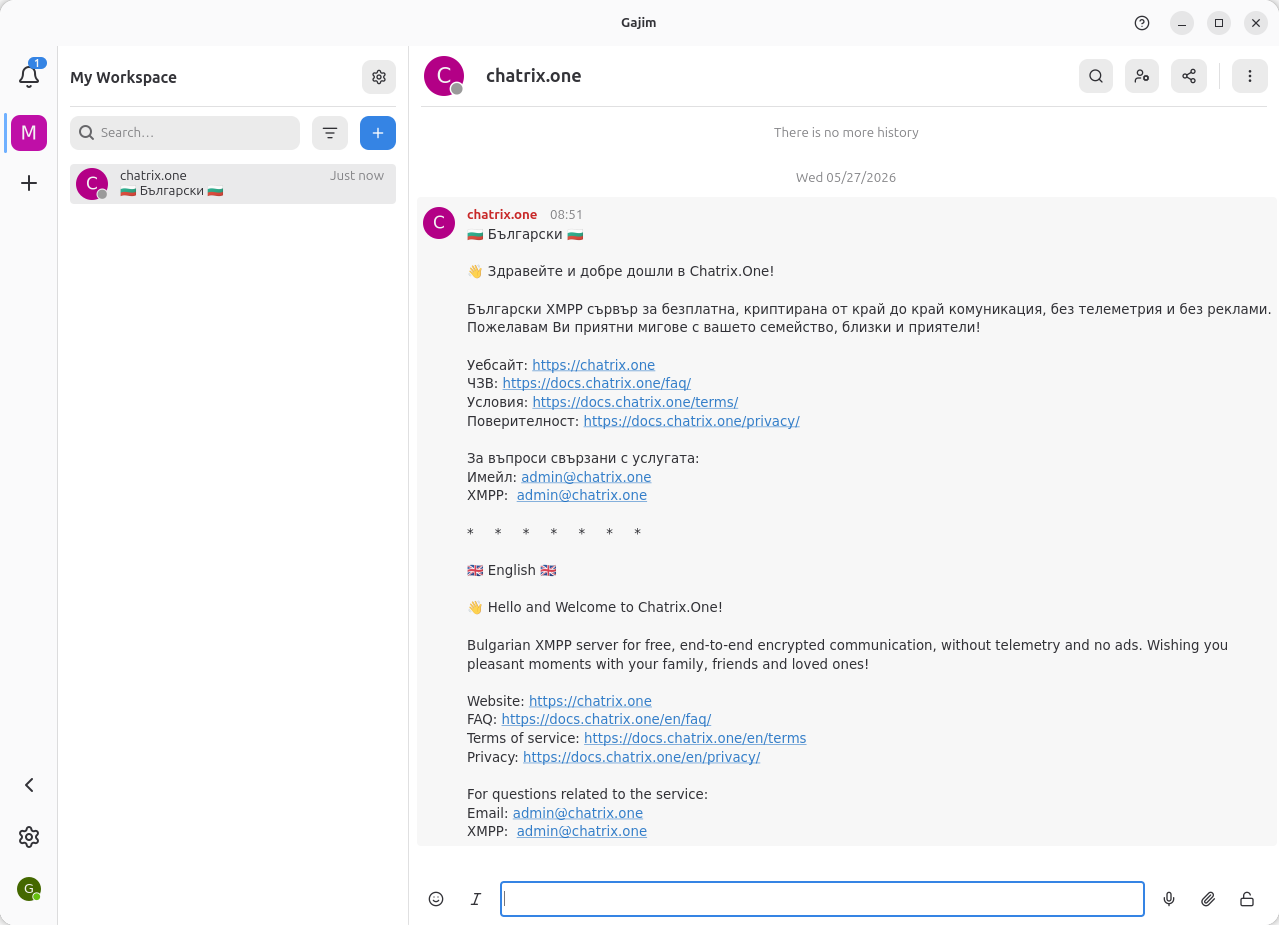This screenshot has height=925, width=1279.
Task: Open the share icon in chat header
Action: point(1189,76)
